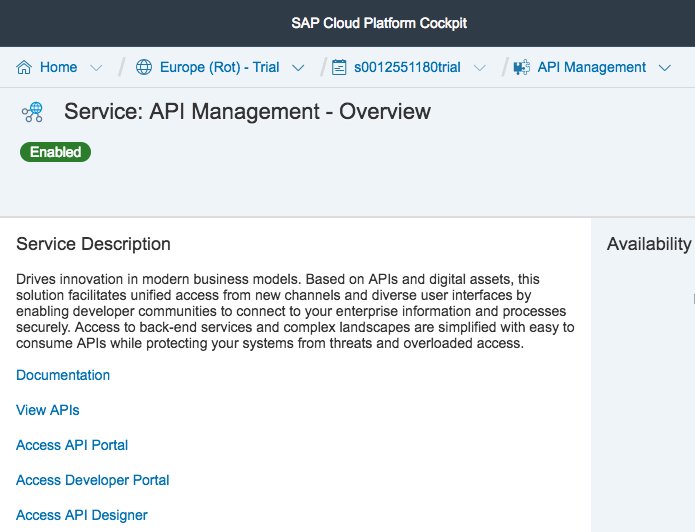Click the puzzle icon beside API Management
695x532 pixels.
pos(521,68)
